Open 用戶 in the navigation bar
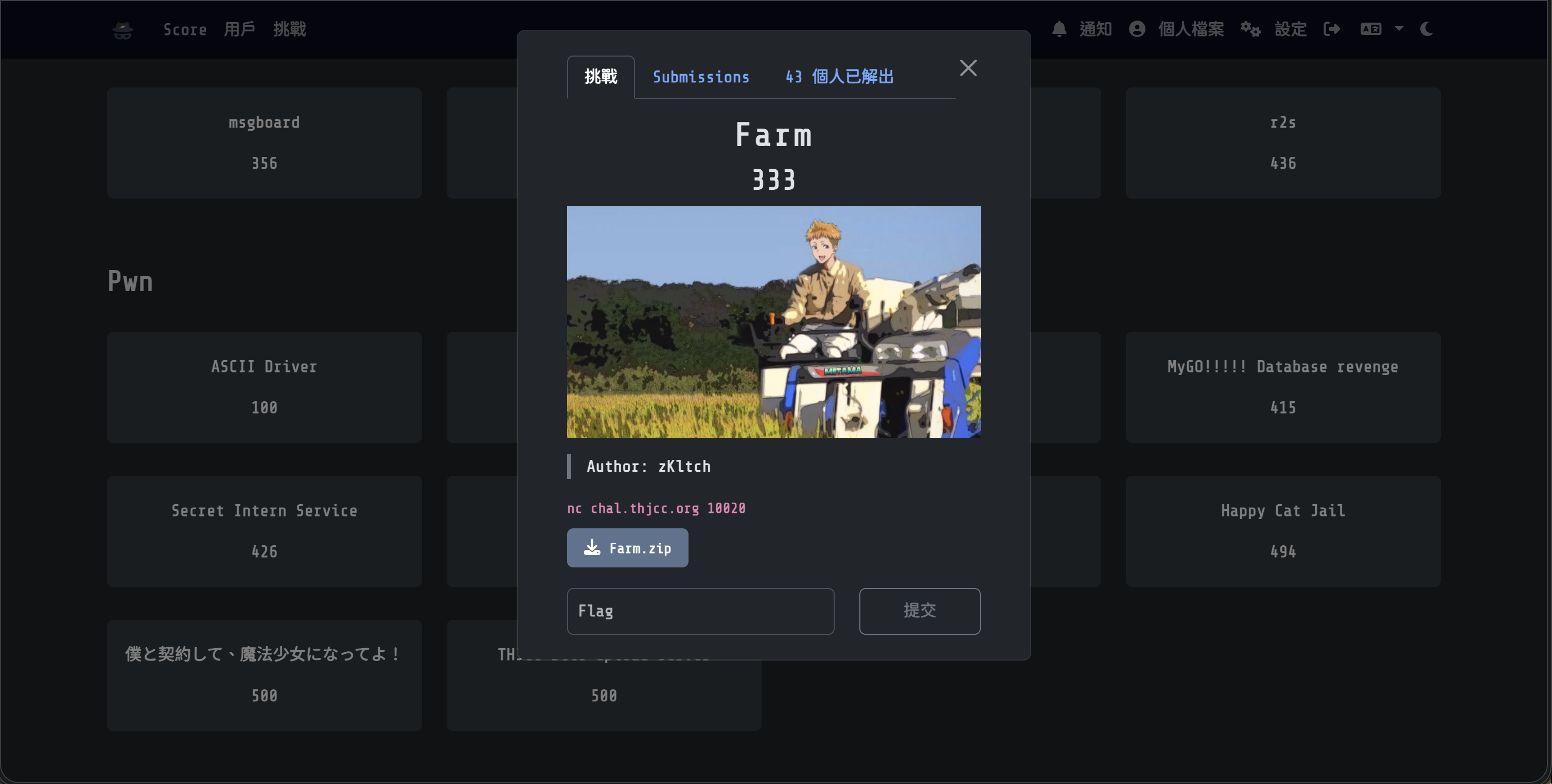Screen dimensions: 1552x784 click(240, 29)
